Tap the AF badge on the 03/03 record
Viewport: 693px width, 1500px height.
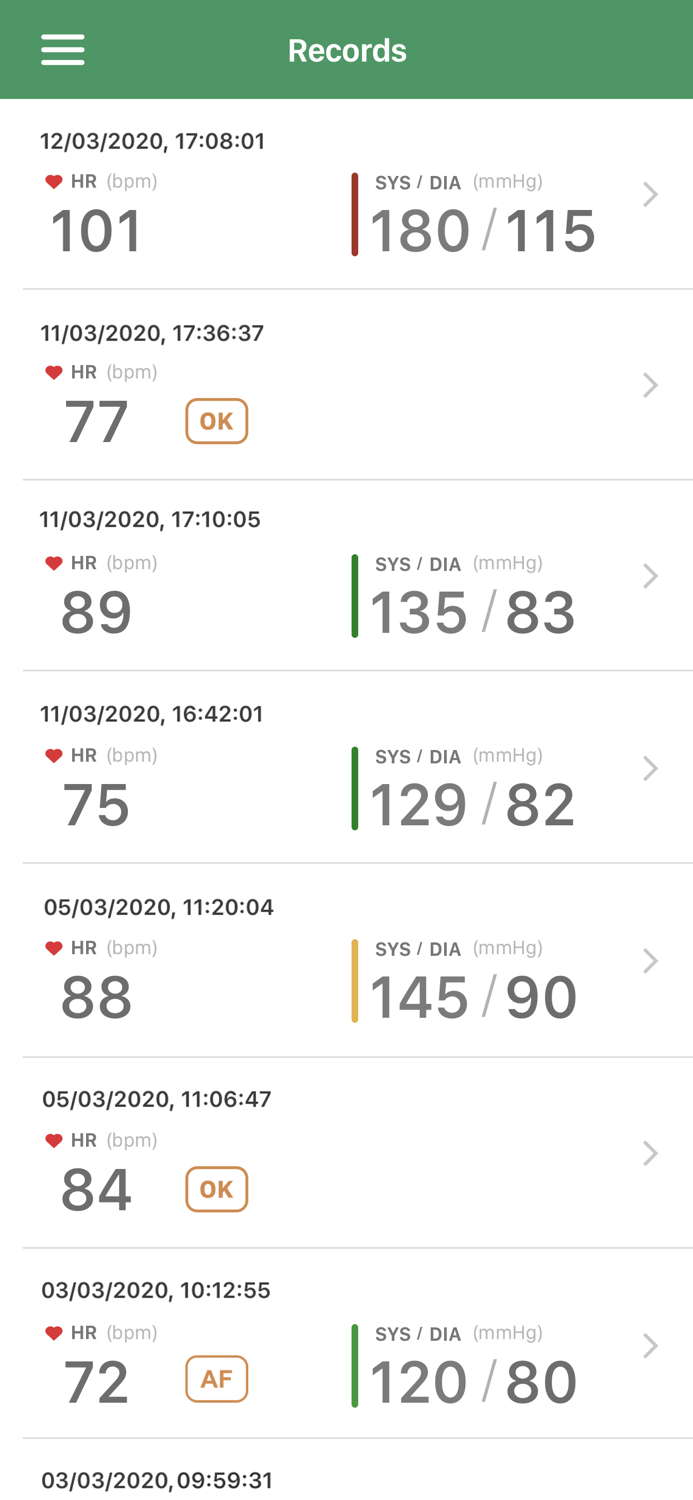(x=216, y=1379)
